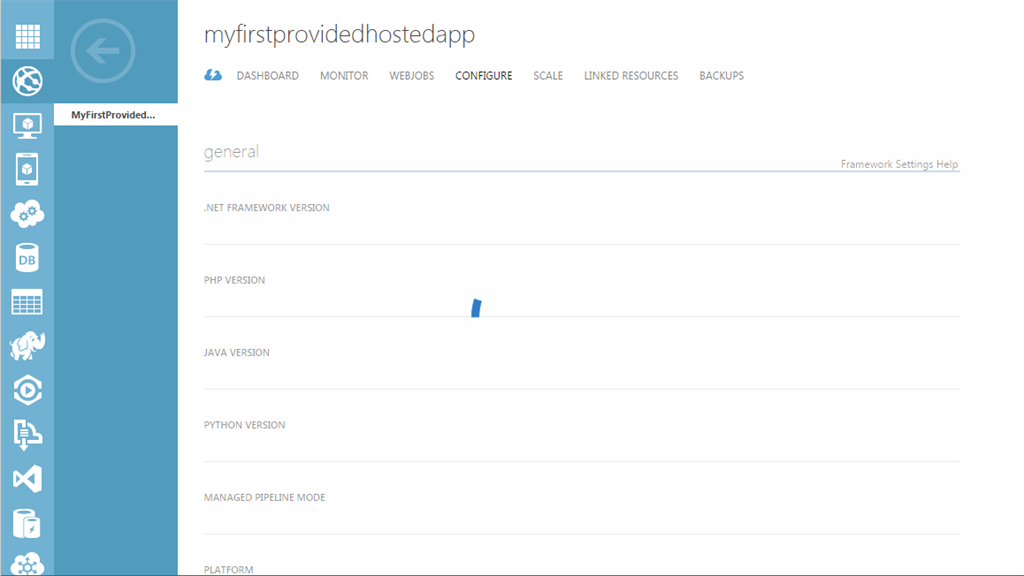
Task: Click the Azure cloud icon beside the tabs
Action: pyautogui.click(x=212, y=74)
